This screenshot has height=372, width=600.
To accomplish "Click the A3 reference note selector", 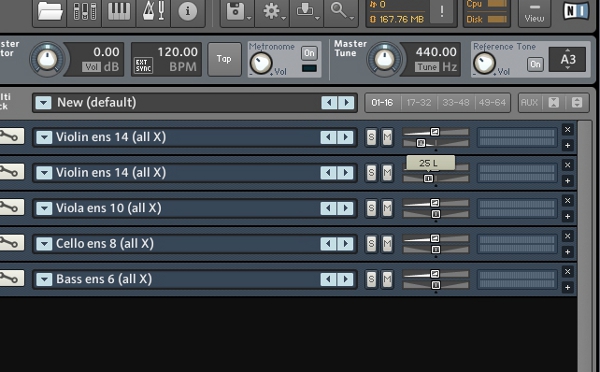I will point(567,59).
